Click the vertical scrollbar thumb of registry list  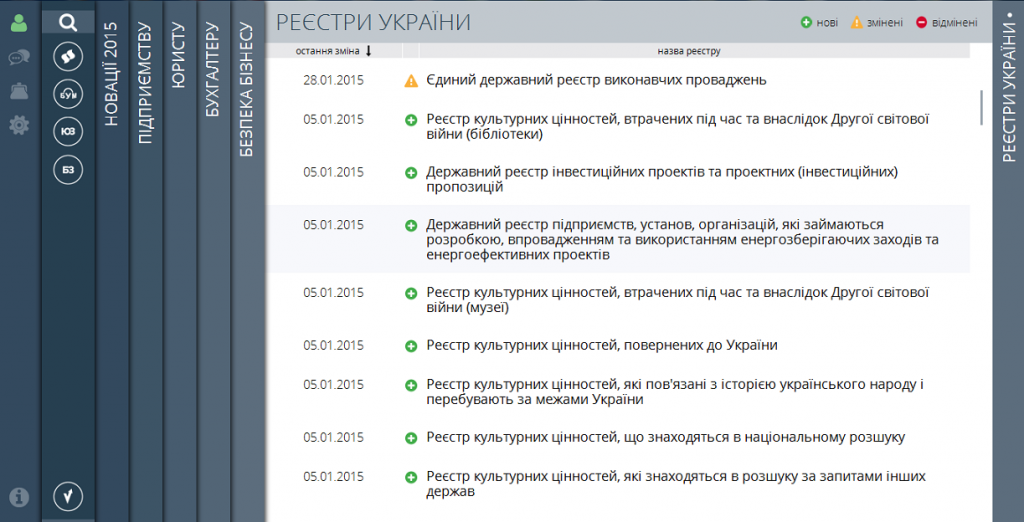click(x=981, y=107)
